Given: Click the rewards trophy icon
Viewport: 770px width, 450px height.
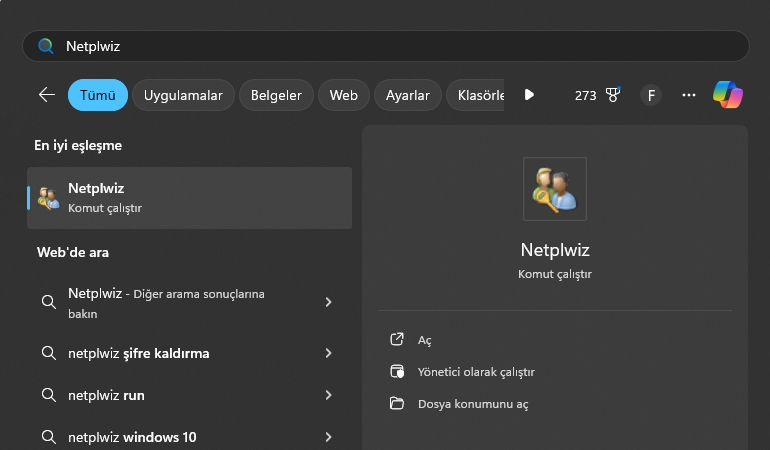Looking at the screenshot, I should (x=612, y=95).
